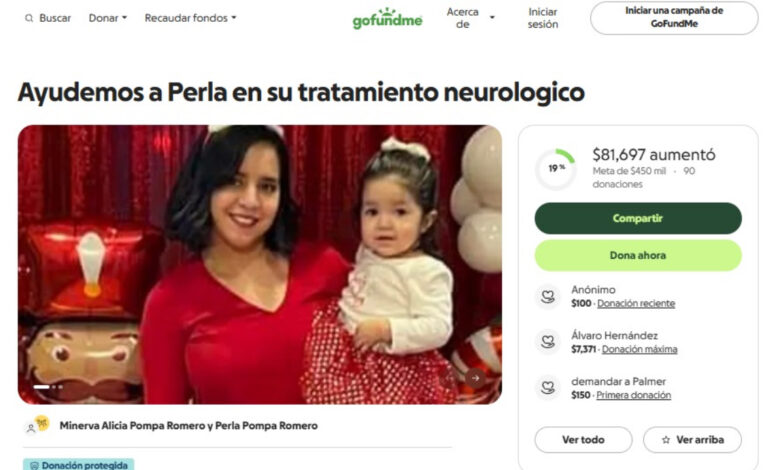Image resolution: width=780 pixels, height=470 pixels.
Task: Click the star icon in Ver arriba
Action: [x=666, y=440]
